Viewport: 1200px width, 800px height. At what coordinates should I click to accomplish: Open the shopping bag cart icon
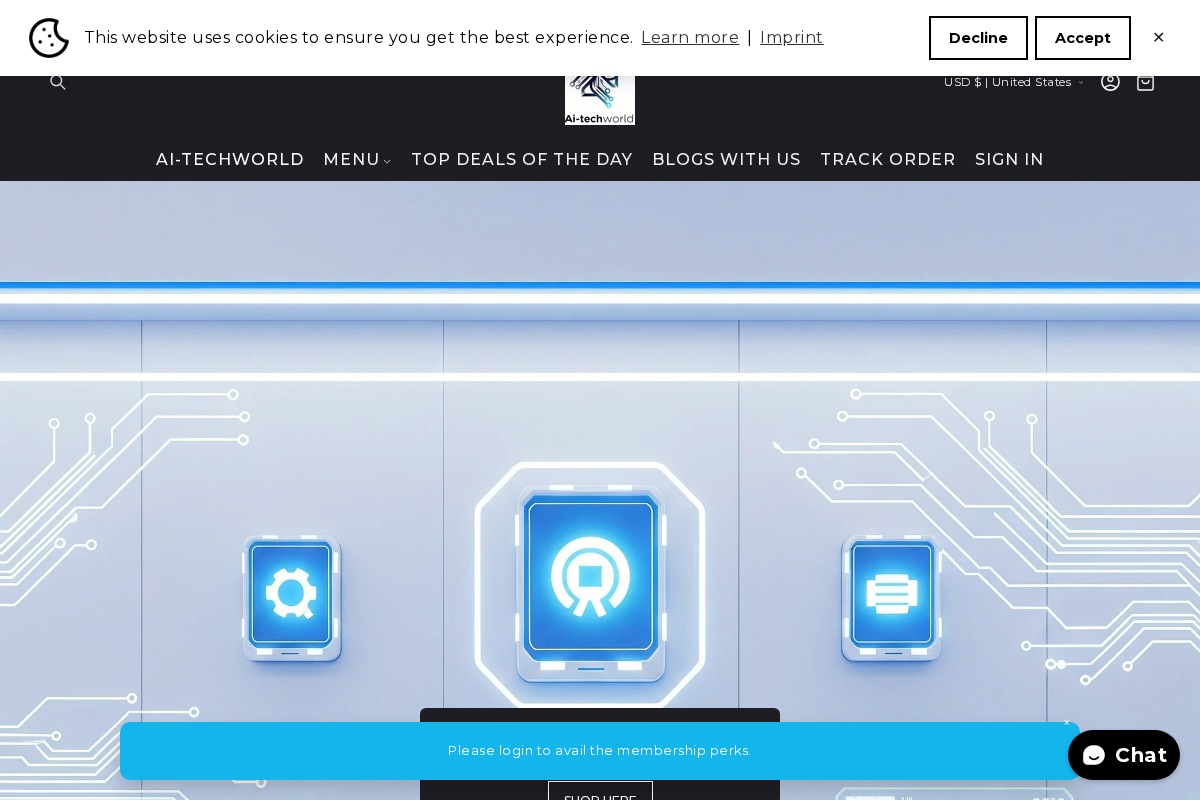1145,82
